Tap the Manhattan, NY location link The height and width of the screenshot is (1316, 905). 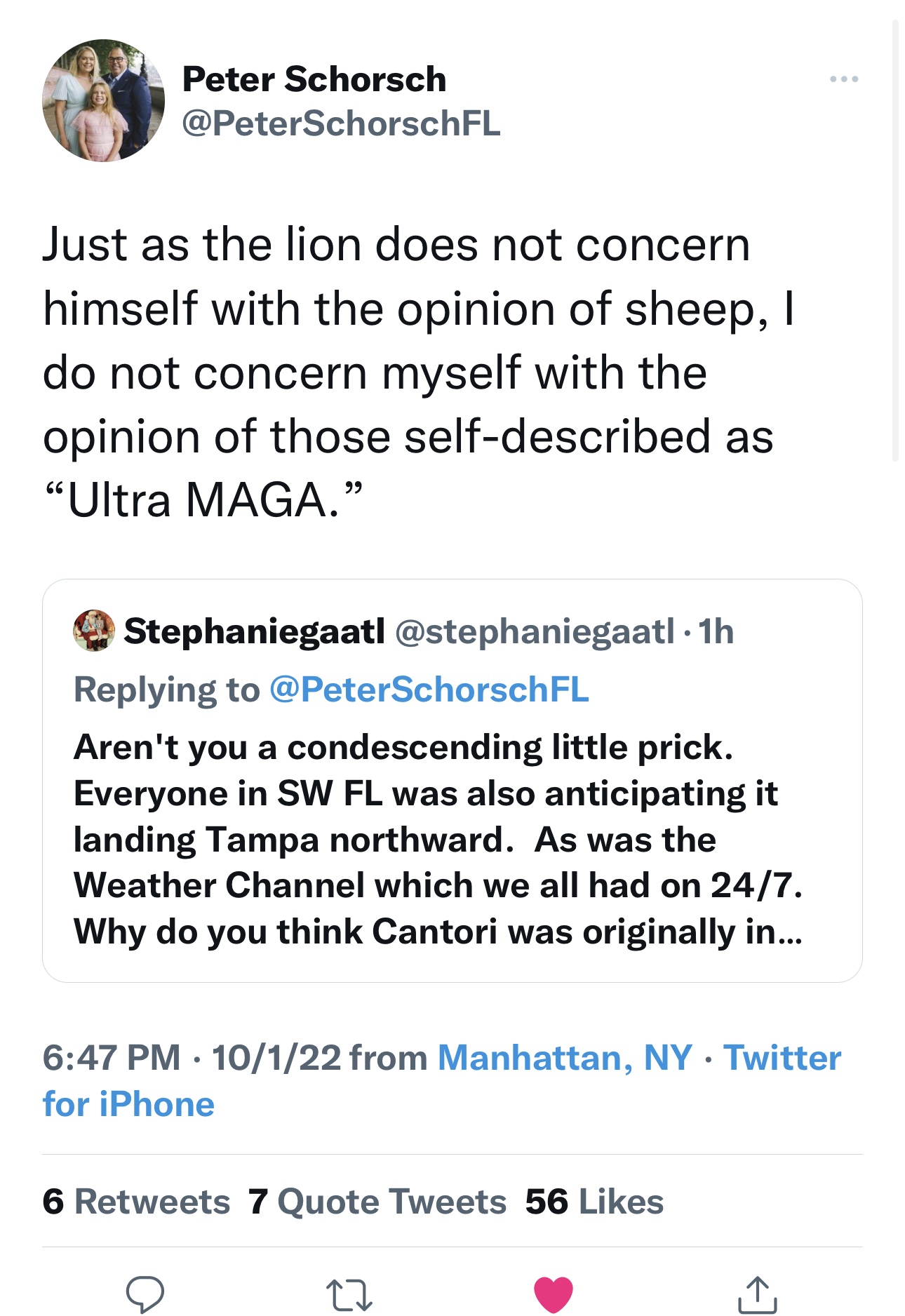point(565,1057)
